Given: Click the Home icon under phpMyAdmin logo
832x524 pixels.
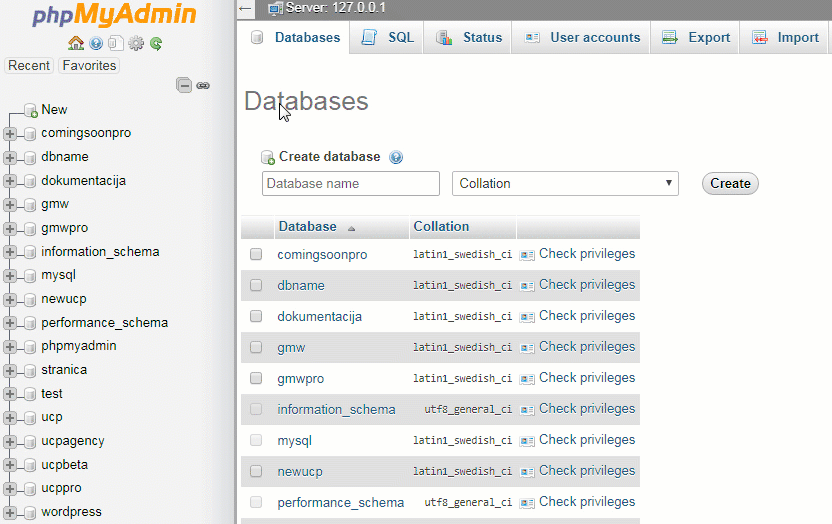Looking at the screenshot, I should [76, 43].
